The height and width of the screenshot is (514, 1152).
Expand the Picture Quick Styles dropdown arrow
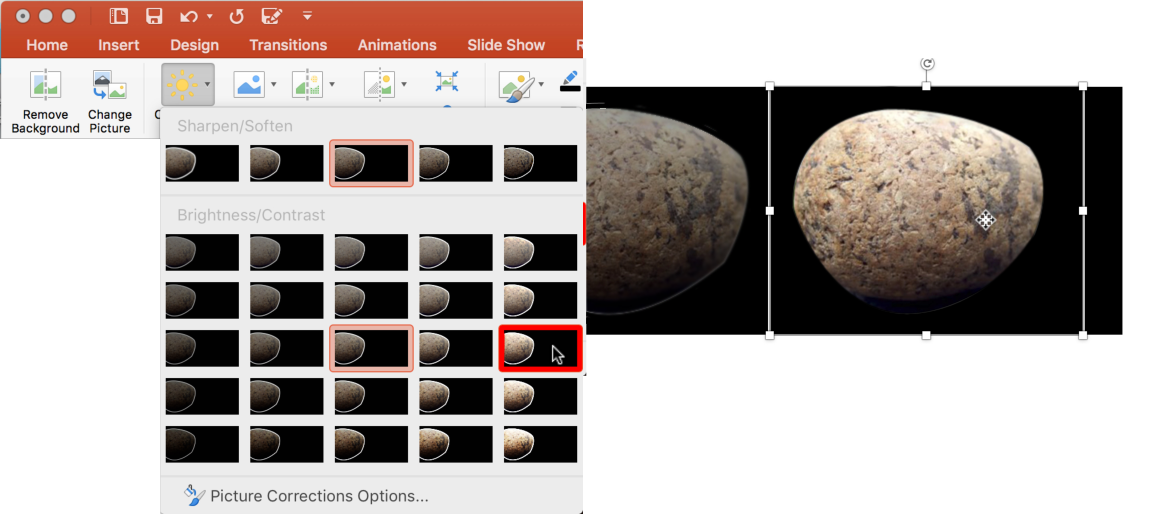tap(541, 84)
